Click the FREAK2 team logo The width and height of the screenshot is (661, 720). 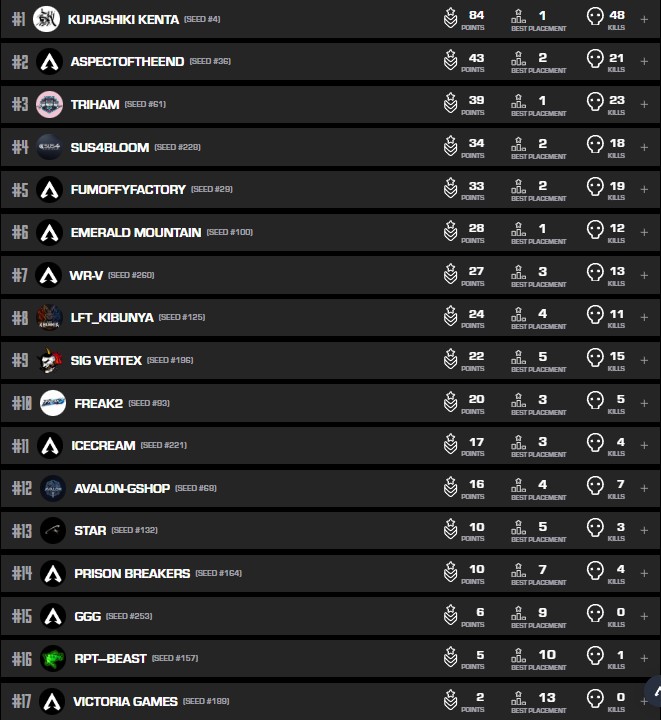coord(52,403)
